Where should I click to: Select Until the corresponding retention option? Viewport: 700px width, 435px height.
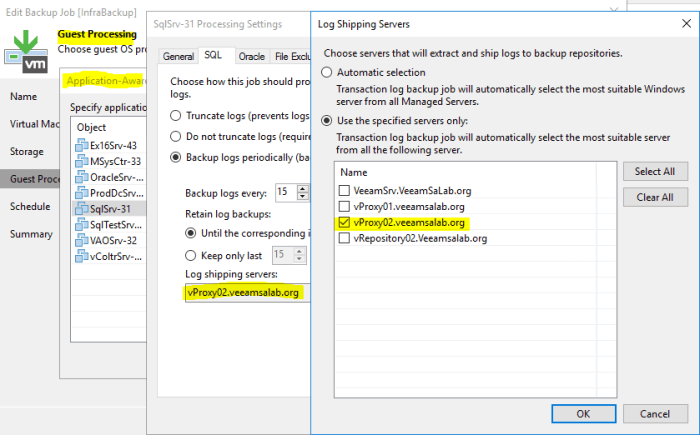click(x=191, y=233)
